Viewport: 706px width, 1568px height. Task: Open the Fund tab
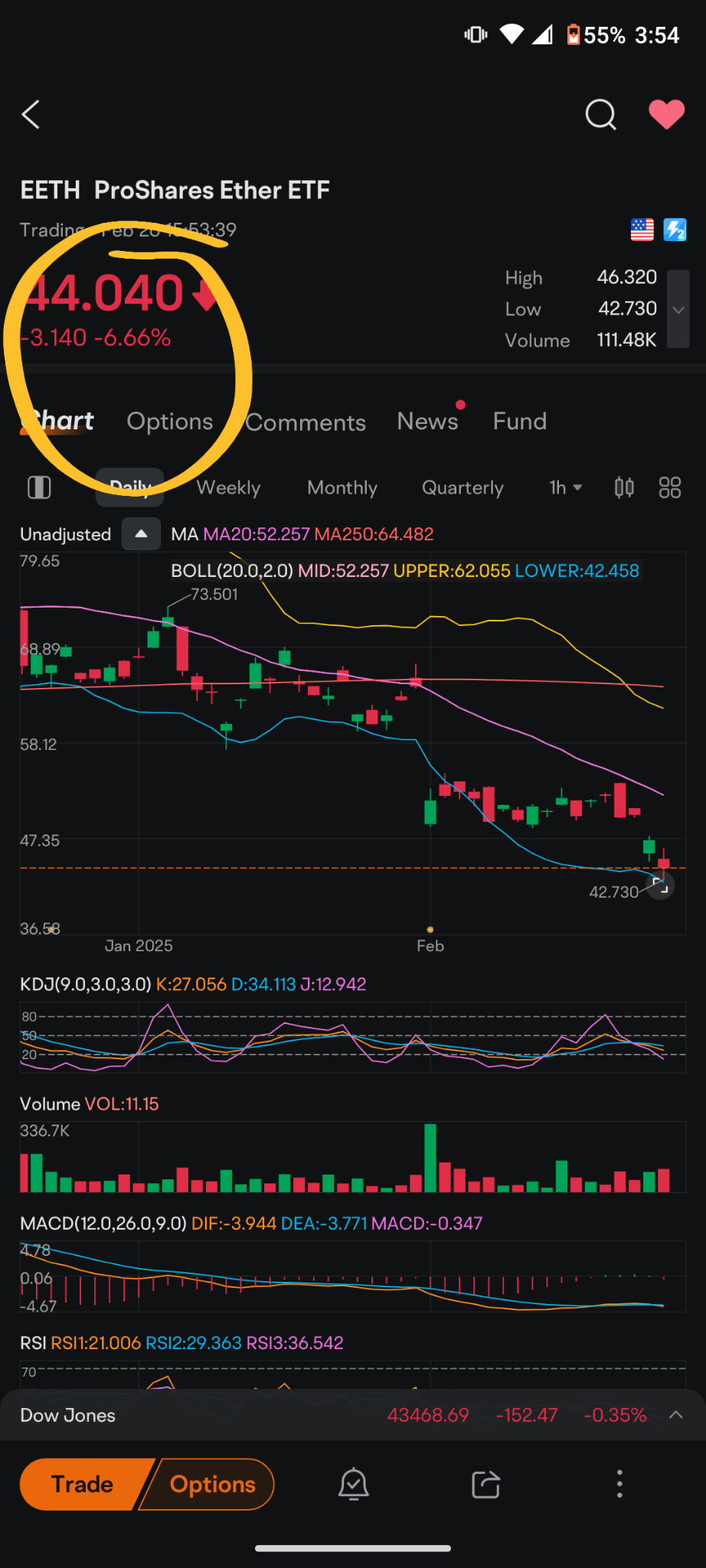click(x=520, y=421)
